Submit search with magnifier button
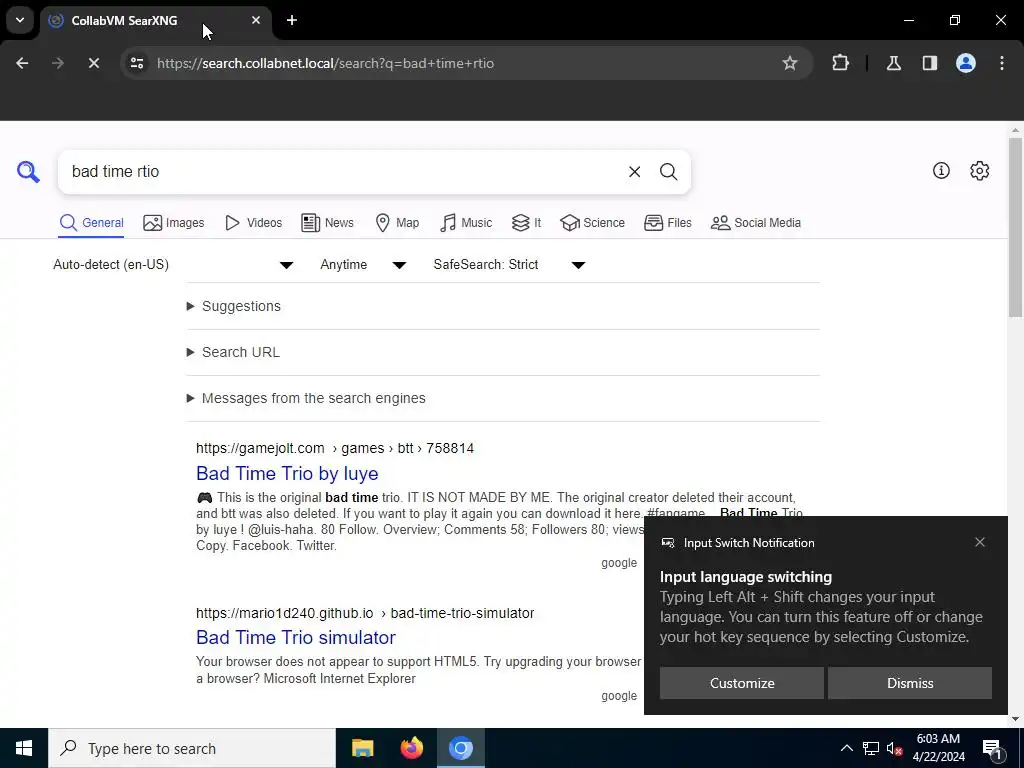The width and height of the screenshot is (1024, 768). point(668,172)
